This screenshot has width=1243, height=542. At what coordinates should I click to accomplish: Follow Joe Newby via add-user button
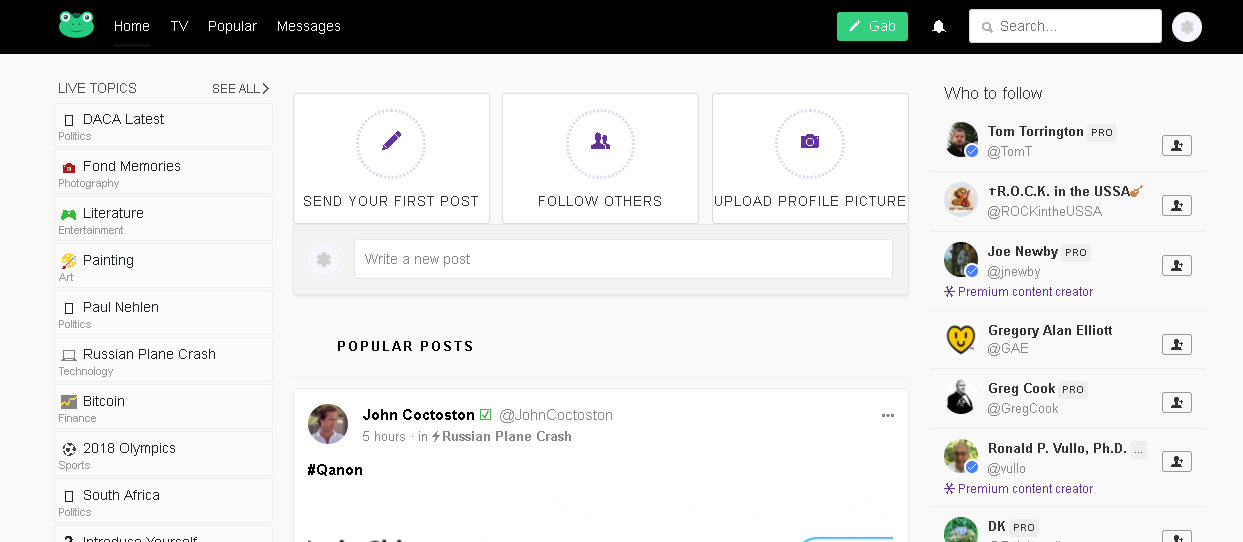tap(1177, 265)
